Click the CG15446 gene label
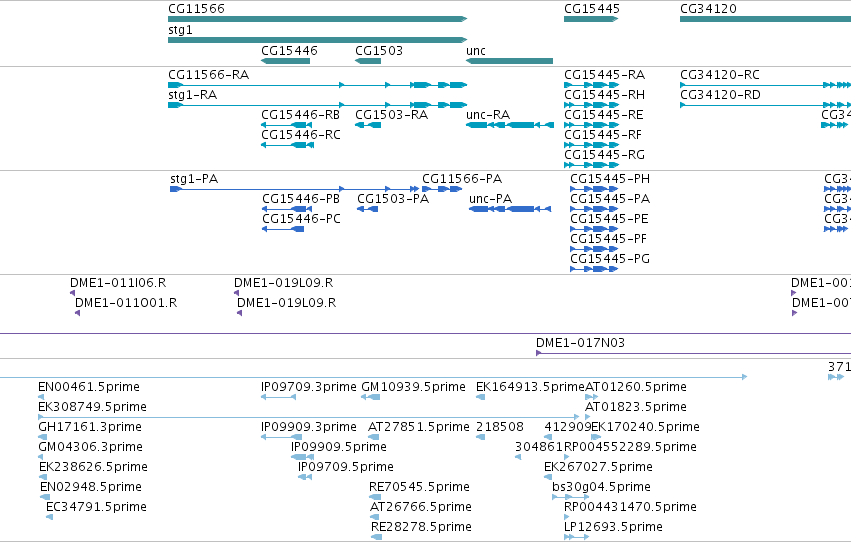Viewport: 851px width, 542px height. point(289,51)
